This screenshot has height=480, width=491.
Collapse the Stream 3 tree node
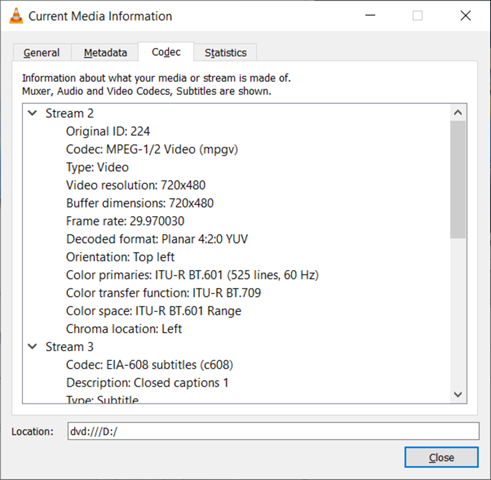(32, 346)
